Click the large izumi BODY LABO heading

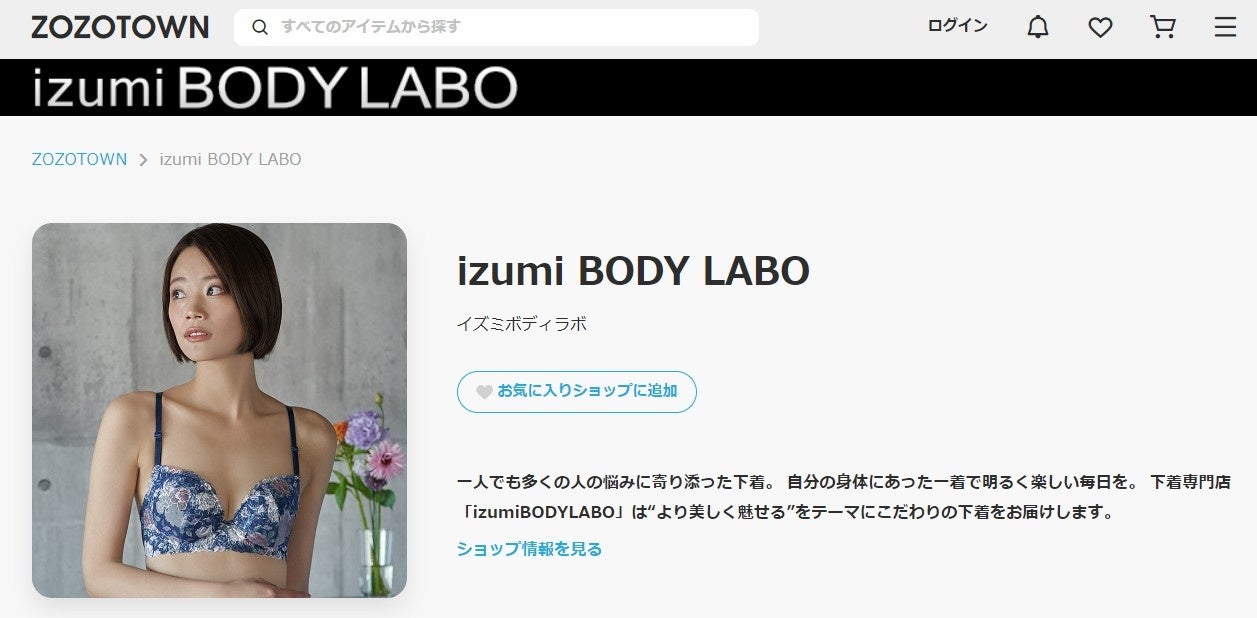coord(633,271)
